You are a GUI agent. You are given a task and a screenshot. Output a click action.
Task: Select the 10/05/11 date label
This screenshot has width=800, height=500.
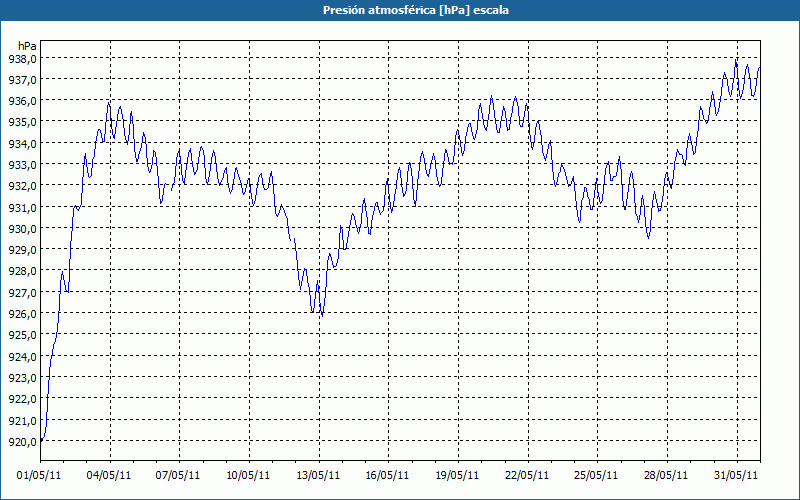[248, 476]
